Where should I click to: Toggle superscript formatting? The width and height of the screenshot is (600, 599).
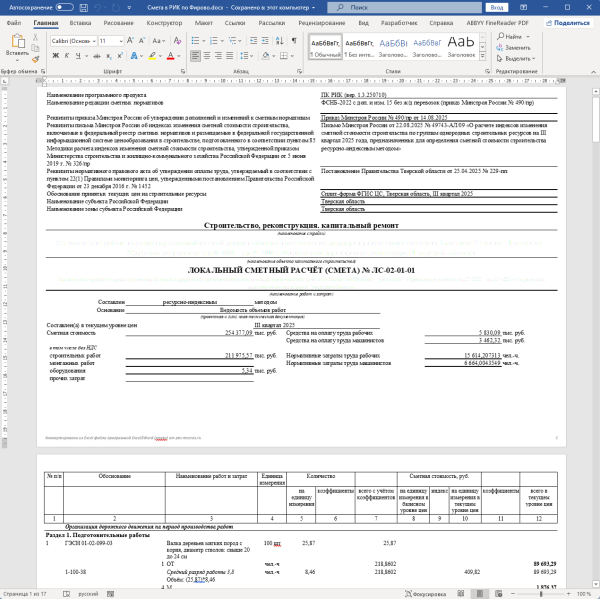(x=120, y=56)
